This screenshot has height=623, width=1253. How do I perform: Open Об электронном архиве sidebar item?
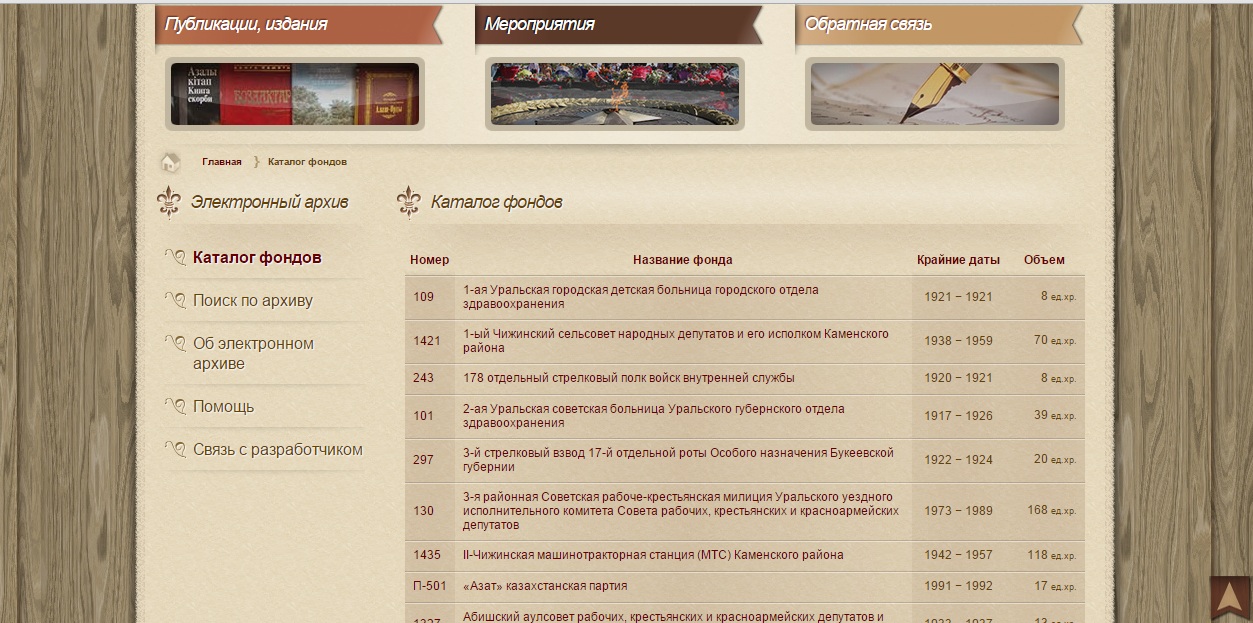pyautogui.click(x=253, y=353)
